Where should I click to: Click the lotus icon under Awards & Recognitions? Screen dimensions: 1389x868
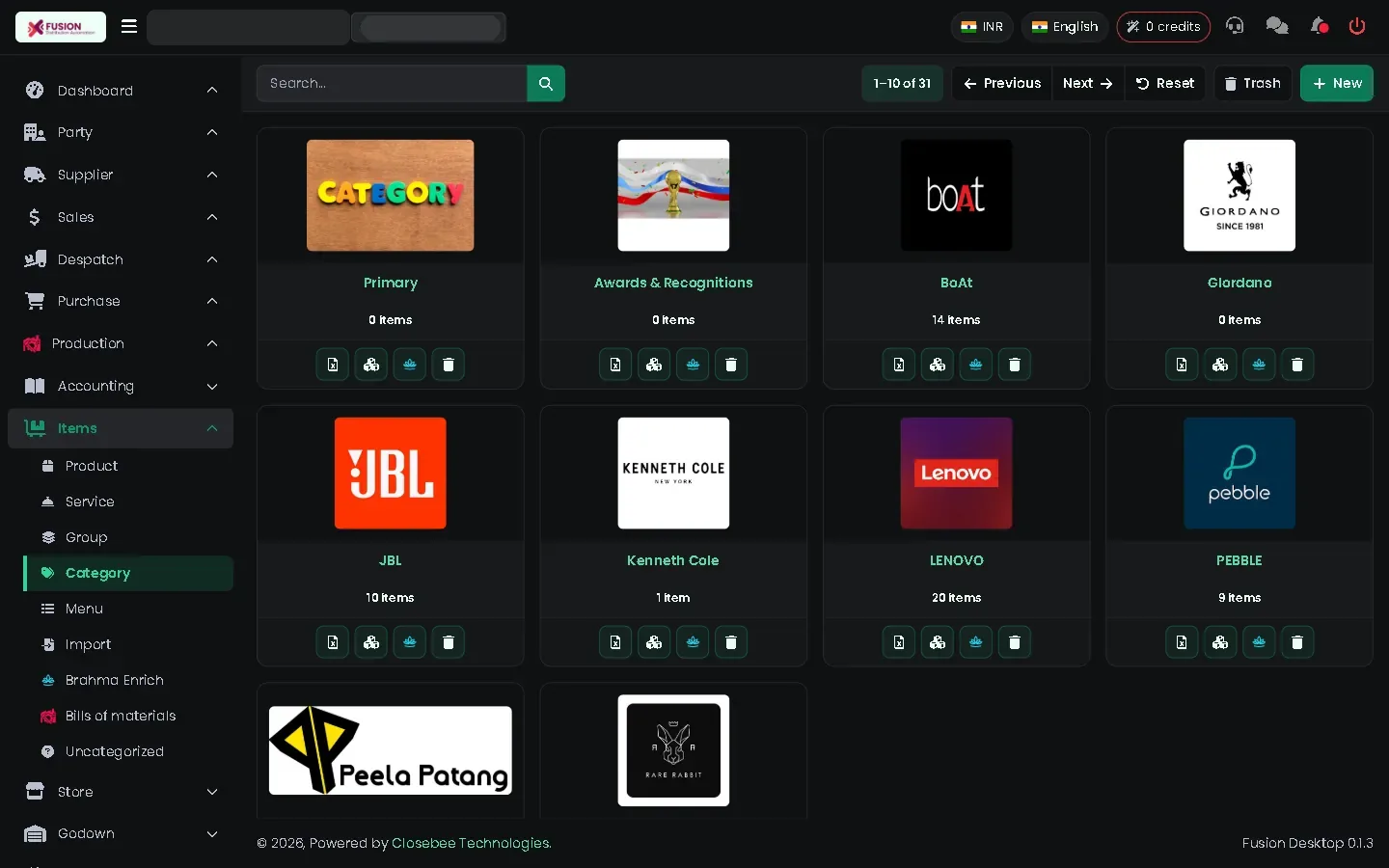click(693, 365)
